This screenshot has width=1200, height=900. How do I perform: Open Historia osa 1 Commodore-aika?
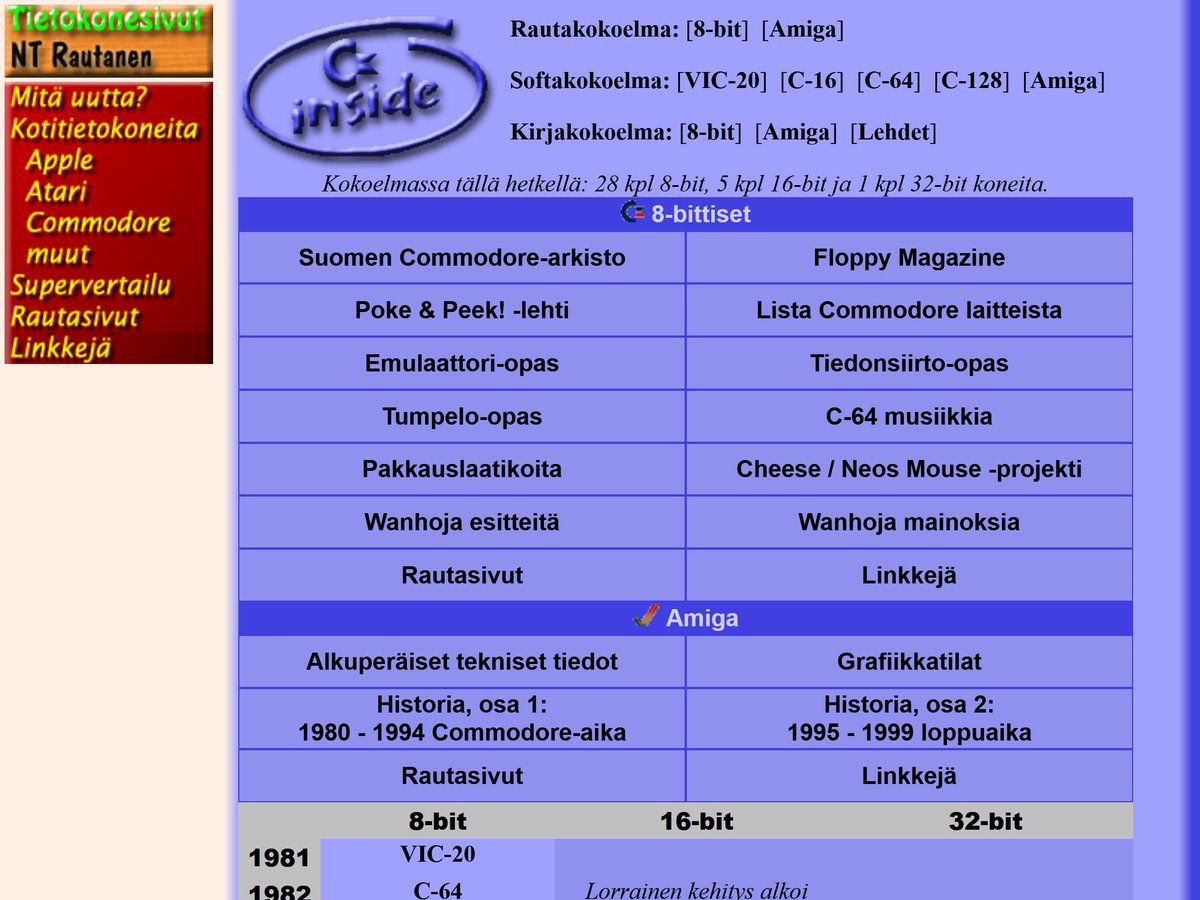click(462, 718)
